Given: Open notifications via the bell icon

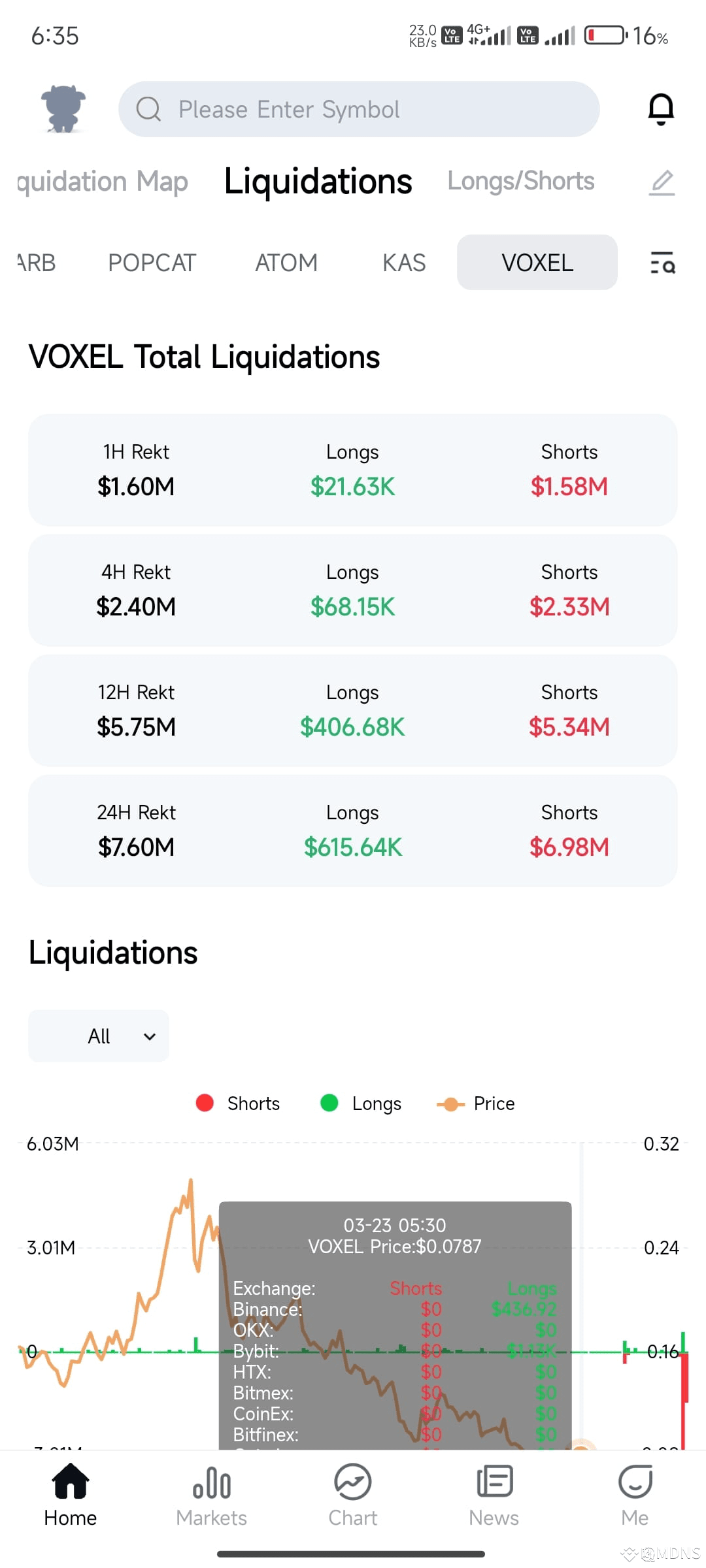Looking at the screenshot, I should point(661,109).
